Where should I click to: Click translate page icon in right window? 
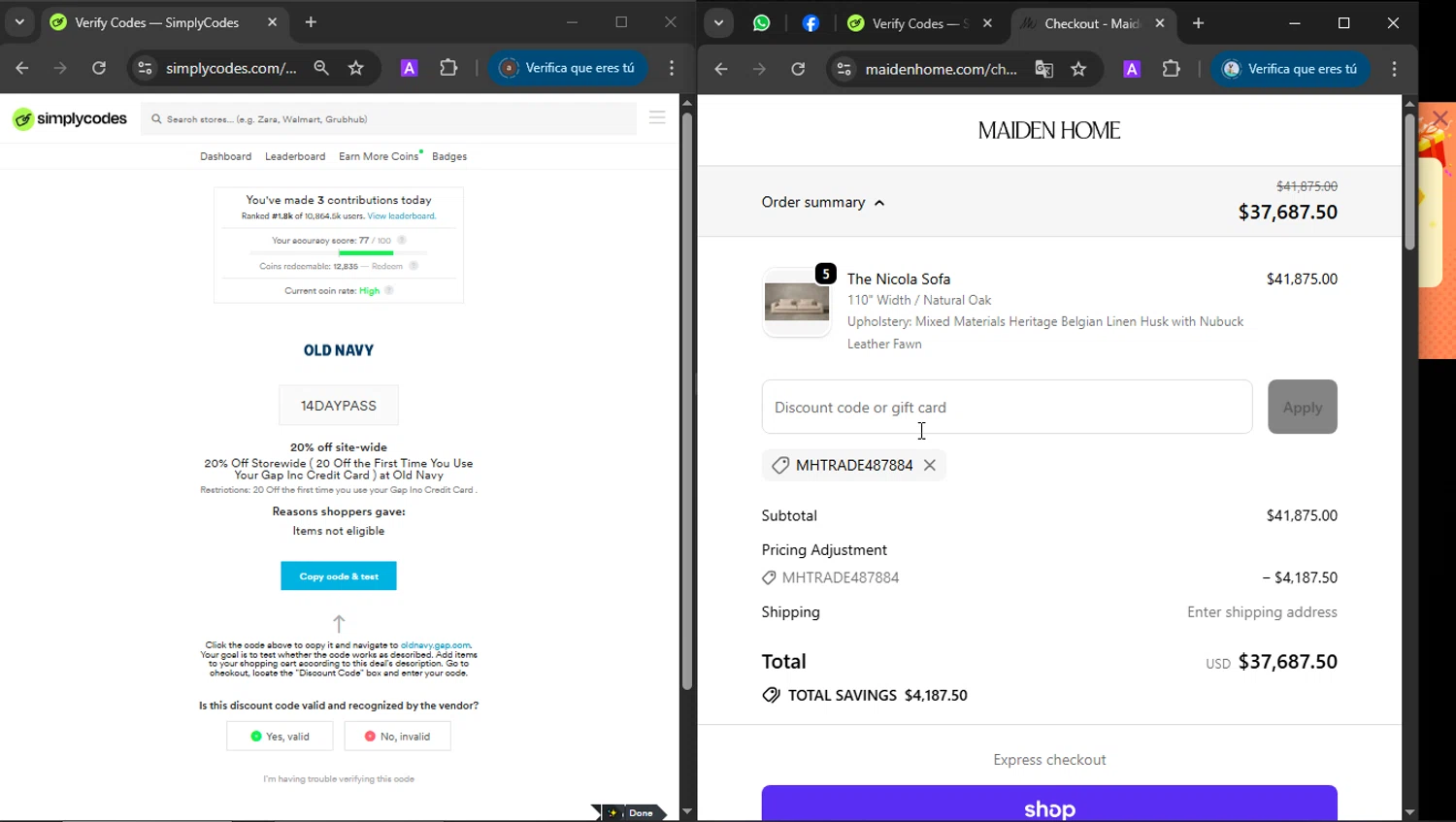pos(1044,69)
